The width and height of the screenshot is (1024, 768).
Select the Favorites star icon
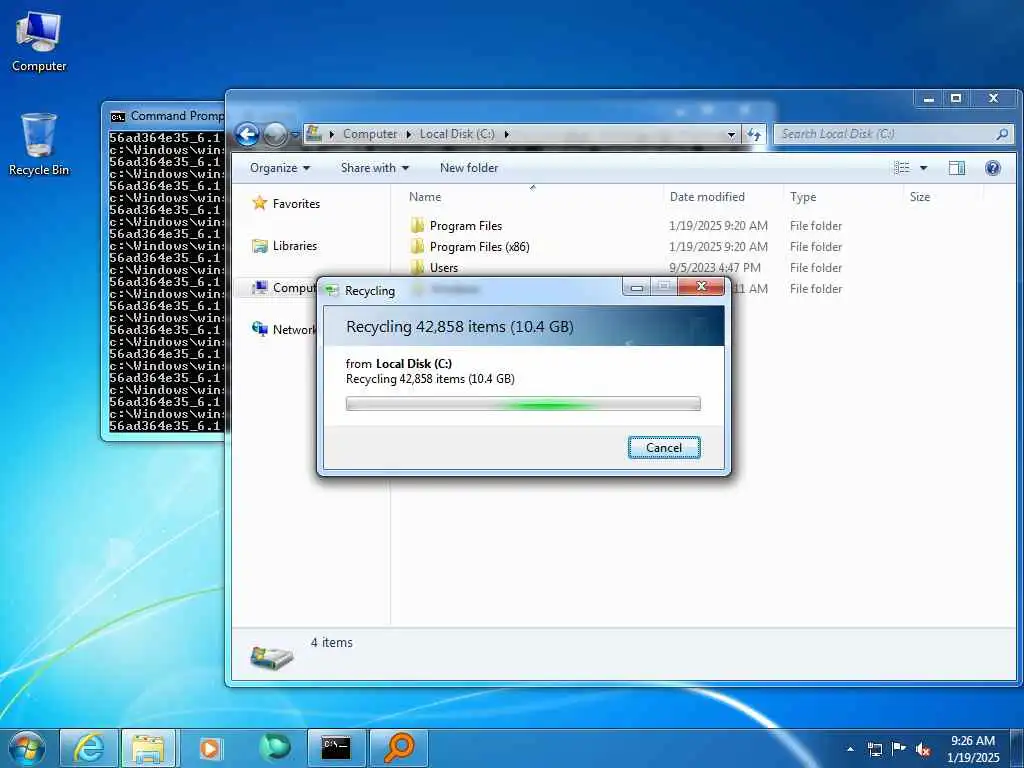point(260,203)
